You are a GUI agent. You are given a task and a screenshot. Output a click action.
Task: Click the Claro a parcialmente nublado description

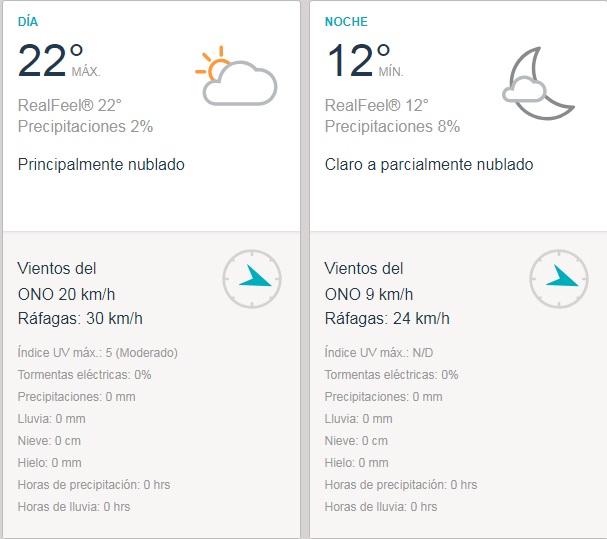point(429,165)
